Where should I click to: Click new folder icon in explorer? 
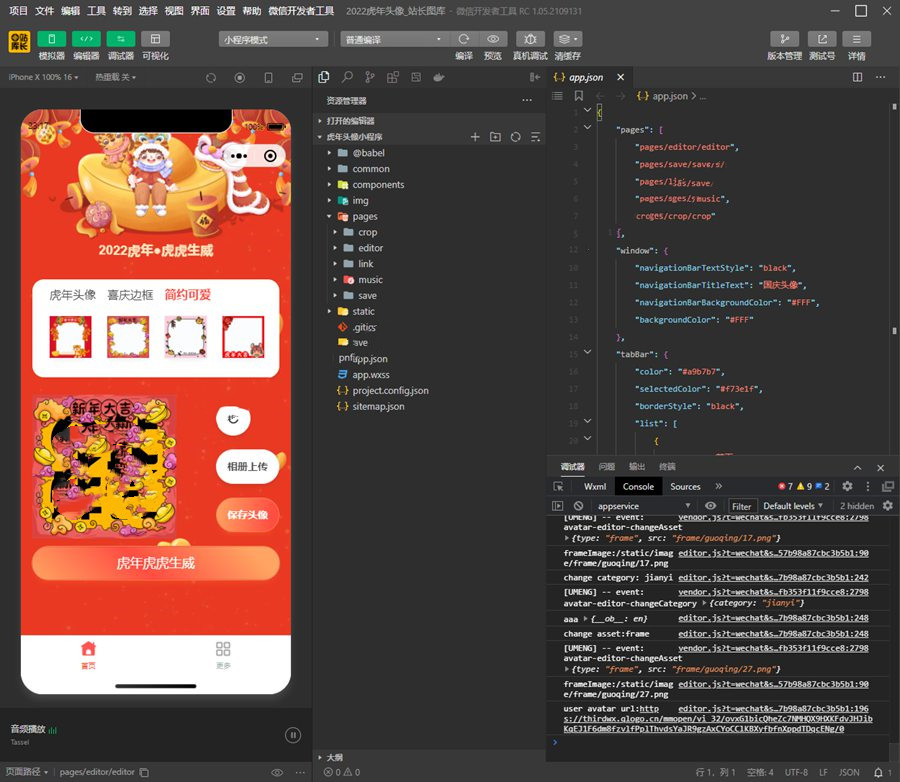(495, 137)
